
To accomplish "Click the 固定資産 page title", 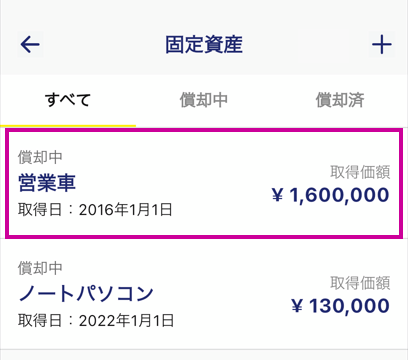I will click(204, 44).
